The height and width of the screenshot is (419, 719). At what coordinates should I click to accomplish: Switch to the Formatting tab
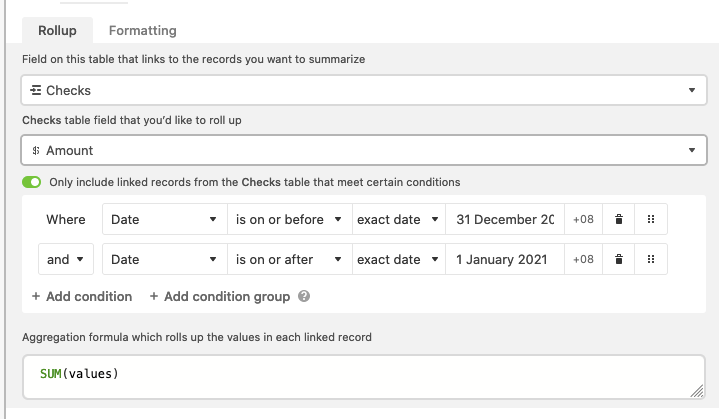[143, 30]
